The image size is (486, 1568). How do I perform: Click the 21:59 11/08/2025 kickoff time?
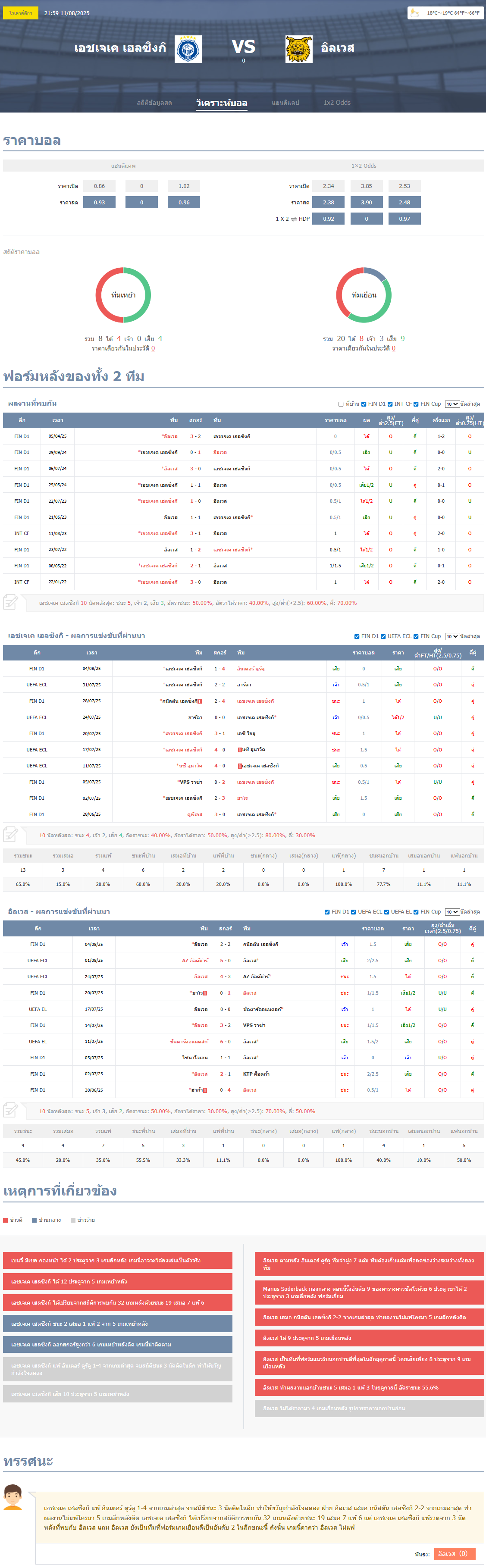point(66,13)
